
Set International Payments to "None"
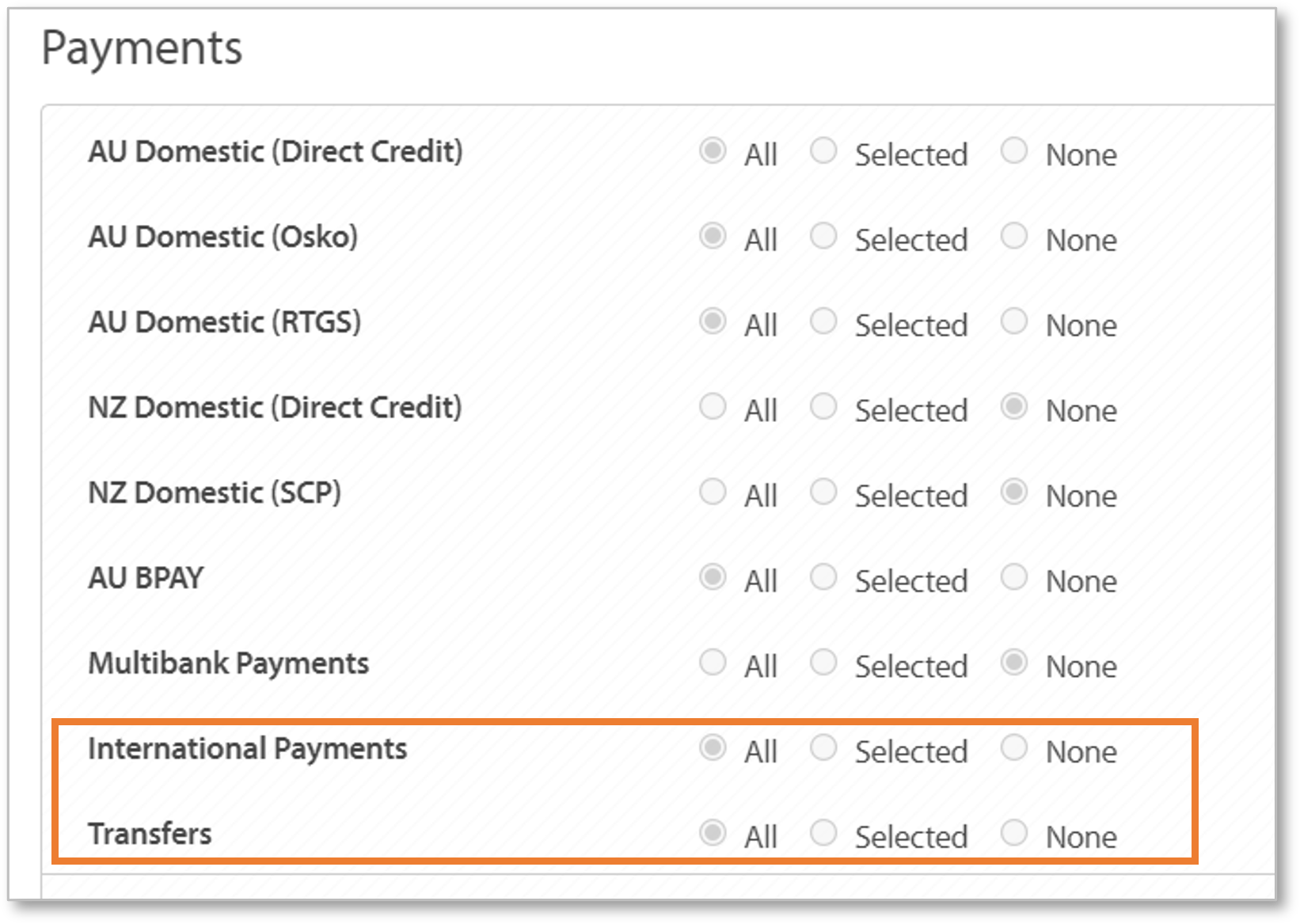coord(1014,747)
